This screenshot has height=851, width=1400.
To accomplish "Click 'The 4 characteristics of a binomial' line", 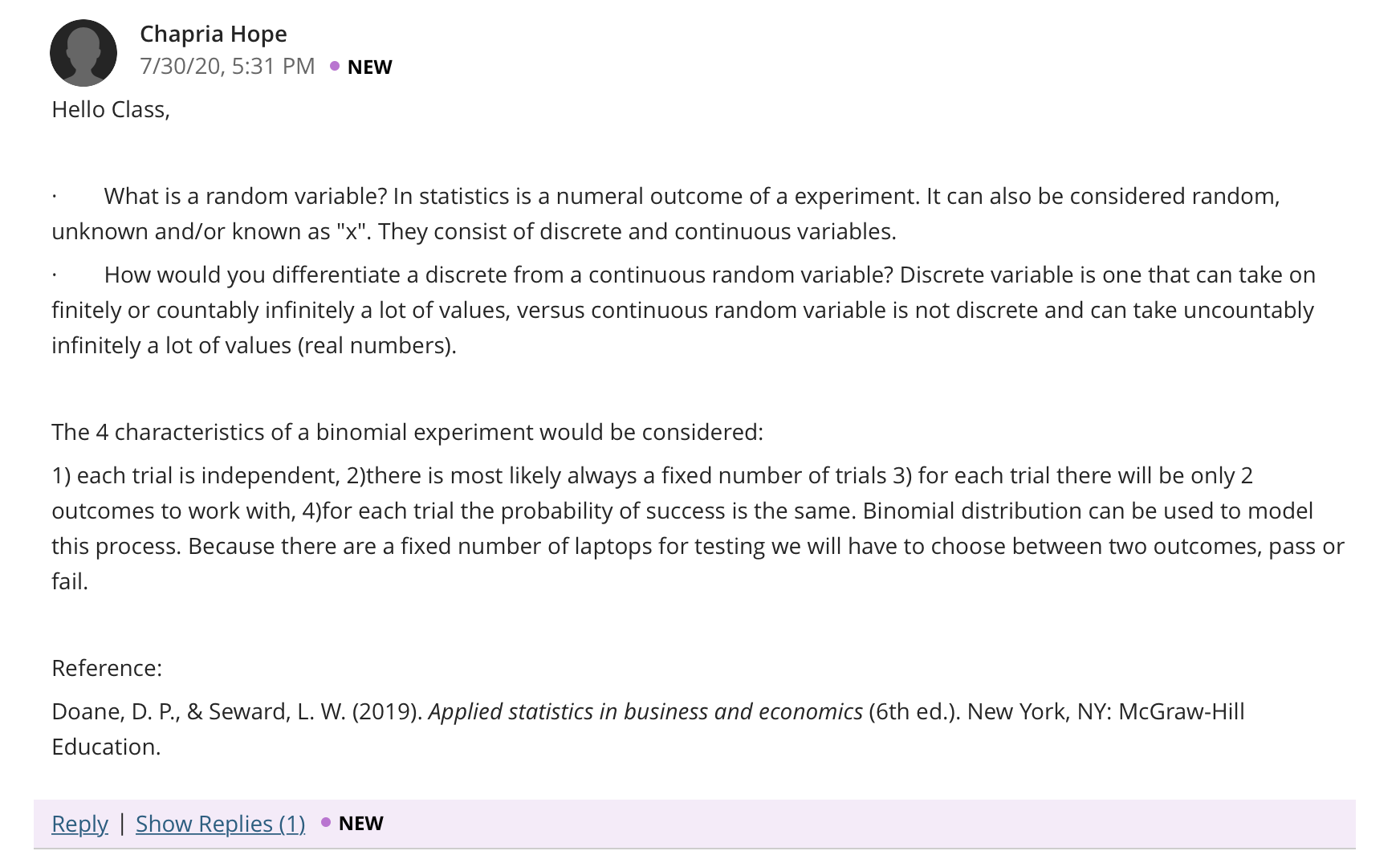I will pyautogui.click(x=407, y=432).
